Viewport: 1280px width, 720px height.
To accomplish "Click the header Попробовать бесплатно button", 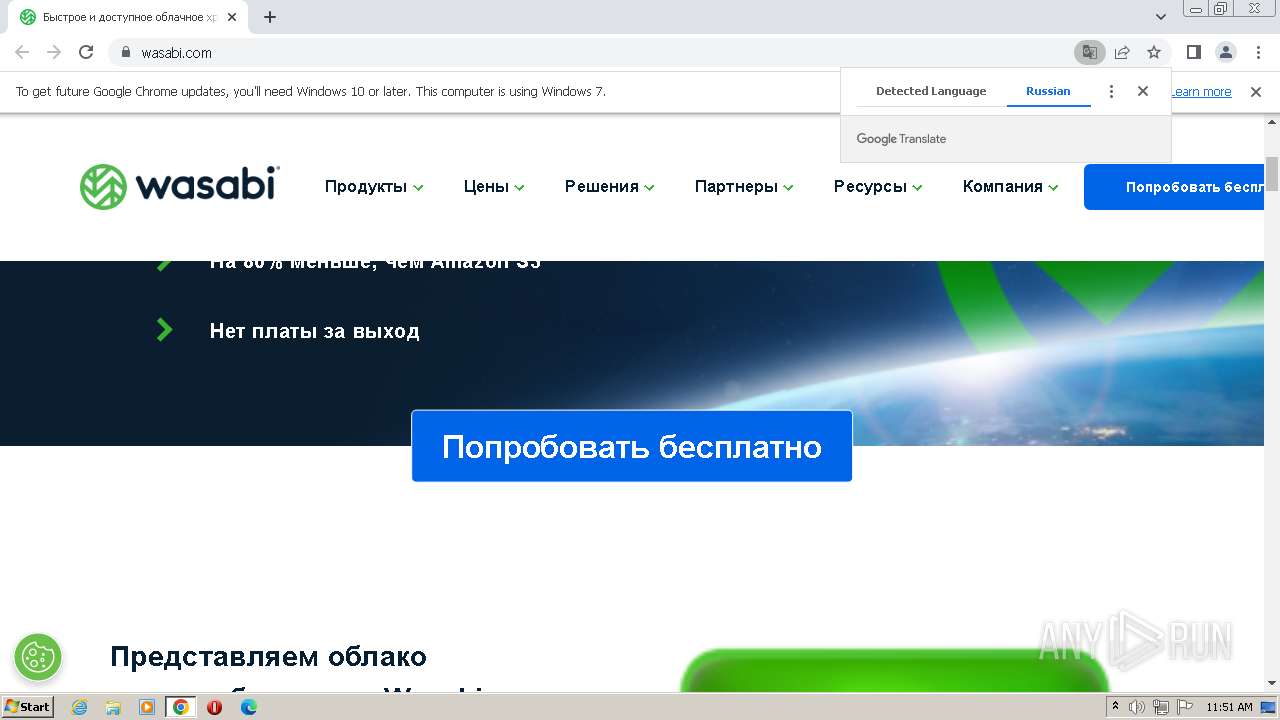I will (x=1174, y=187).
